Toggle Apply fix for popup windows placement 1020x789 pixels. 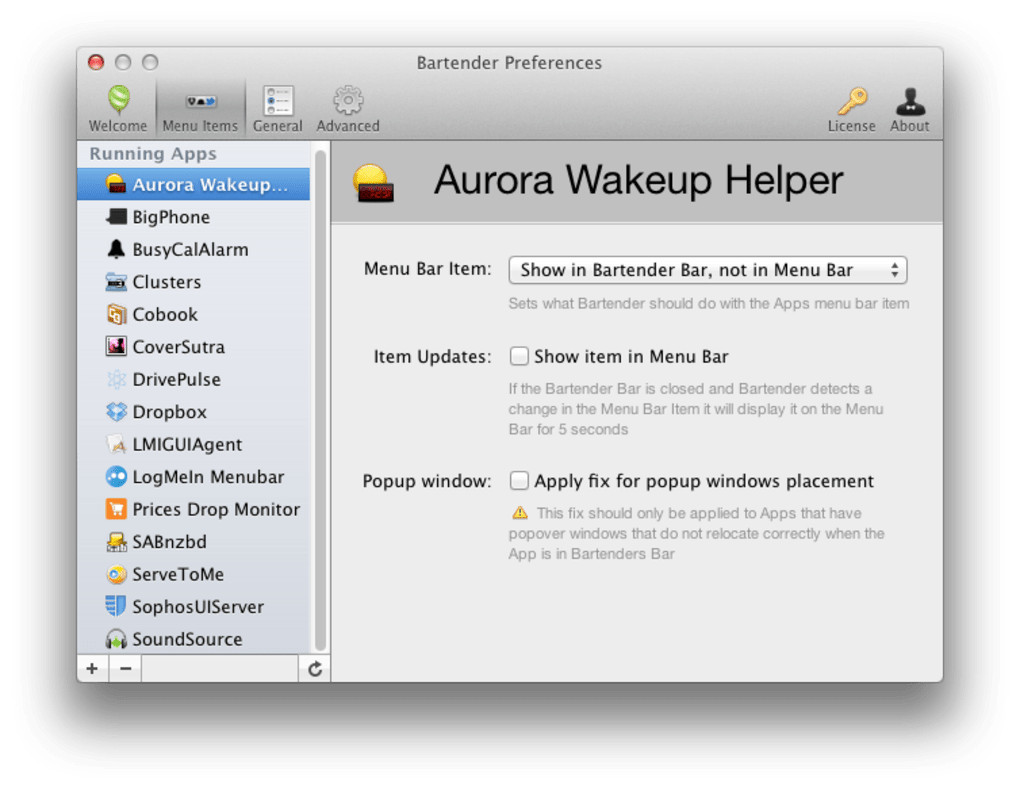[519, 481]
